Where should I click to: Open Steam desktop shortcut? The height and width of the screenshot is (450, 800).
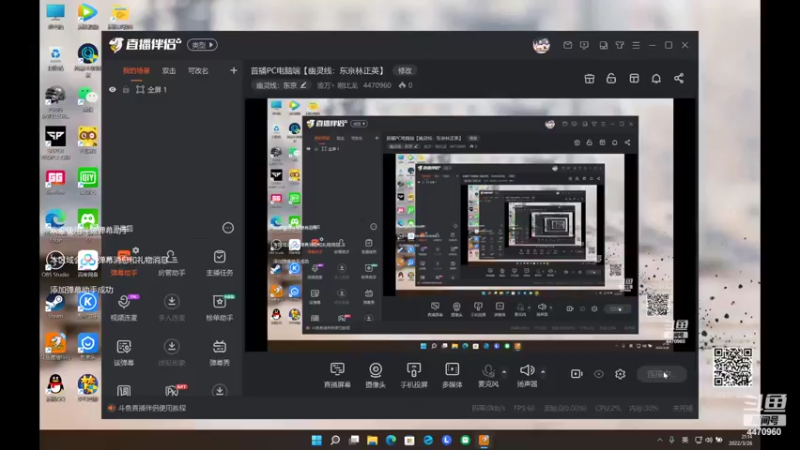click(55, 305)
